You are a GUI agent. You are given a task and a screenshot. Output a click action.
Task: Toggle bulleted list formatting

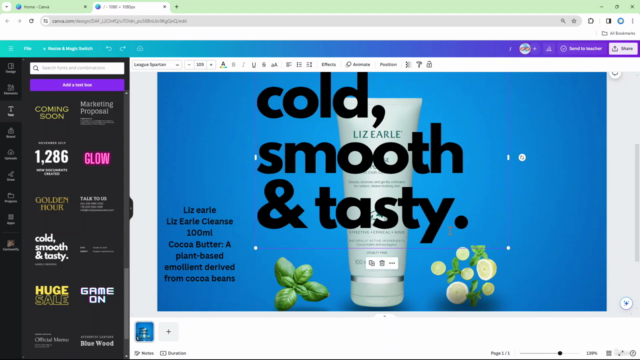(x=299, y=64)
